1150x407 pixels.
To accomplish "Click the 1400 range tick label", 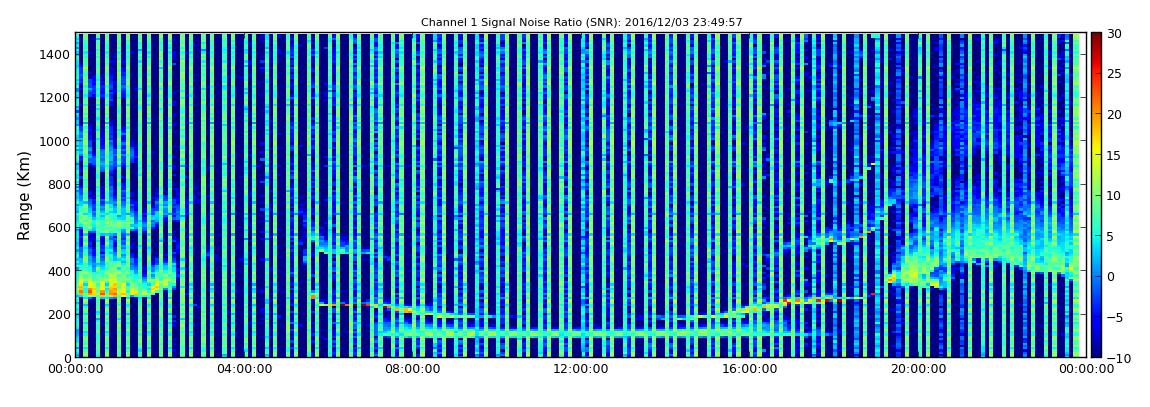I will click(x=56, y=54).
